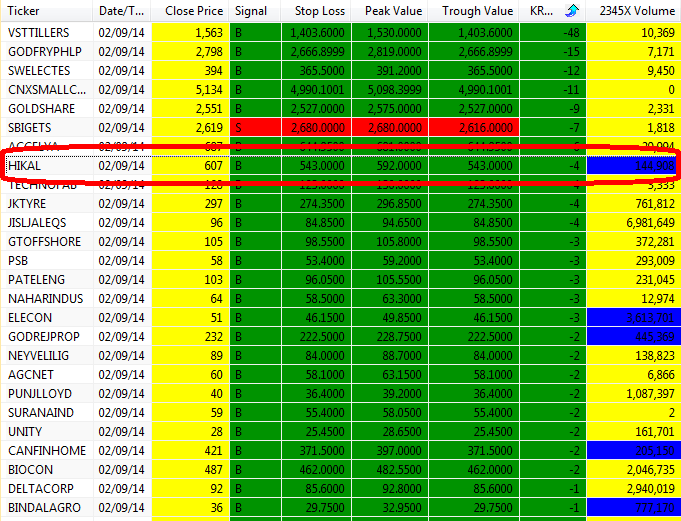Click the PUNJLLOYD volume 1,087,397

click(651, 394)
